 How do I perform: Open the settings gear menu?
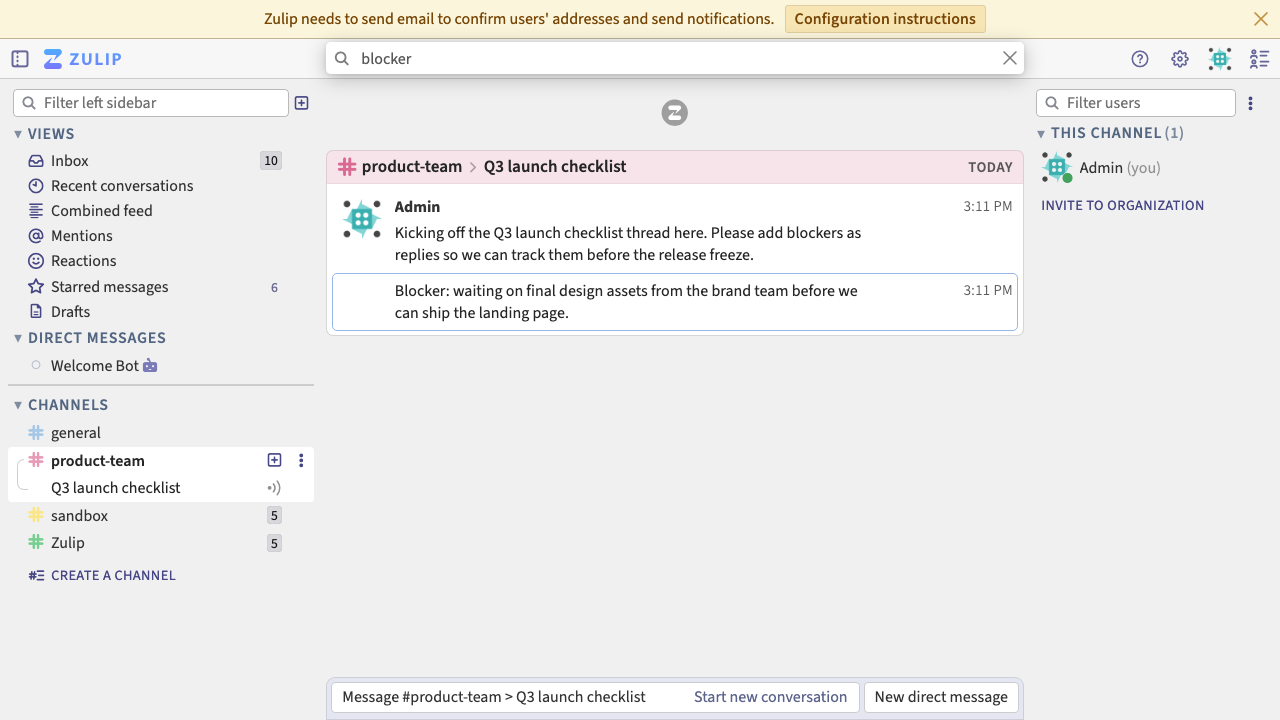click(x=1180, y=59)
